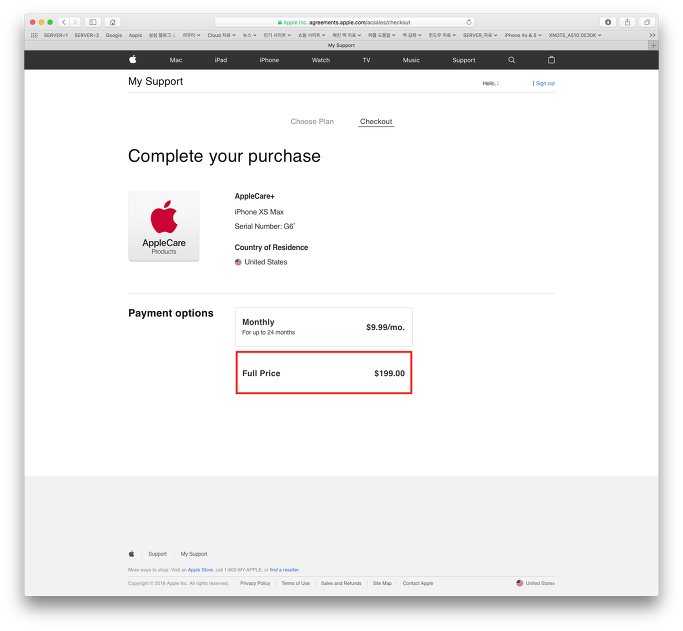Click the Support breadcrumb link in footer

[x=157, y=554]
